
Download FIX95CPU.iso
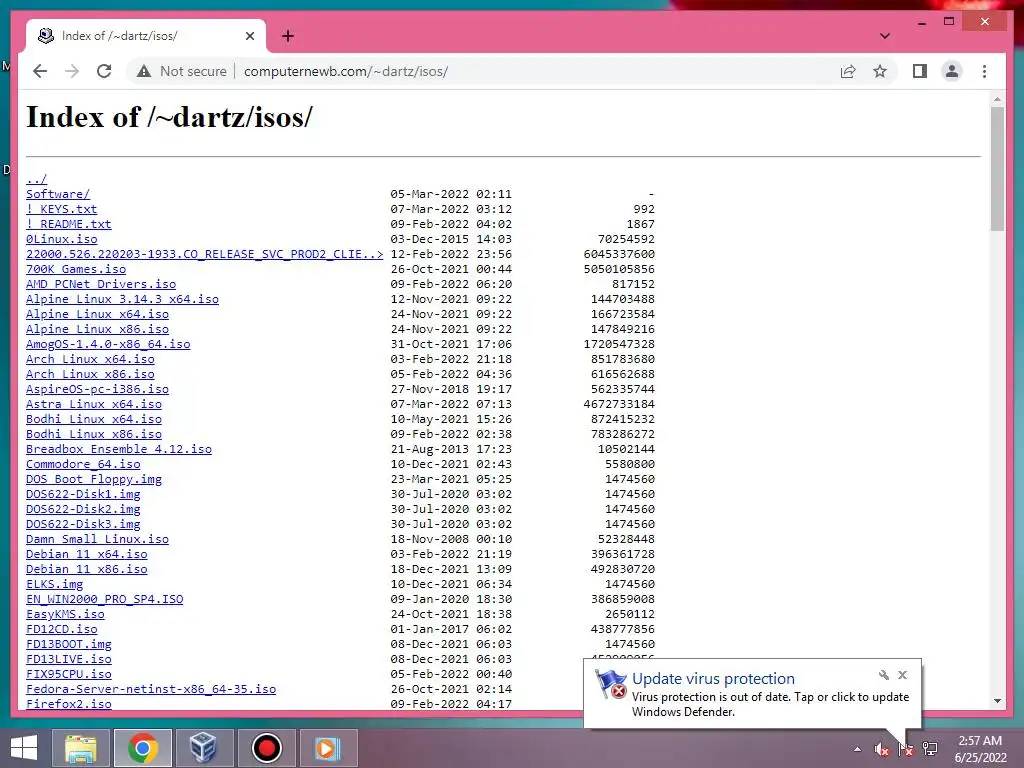coord(69,675)
